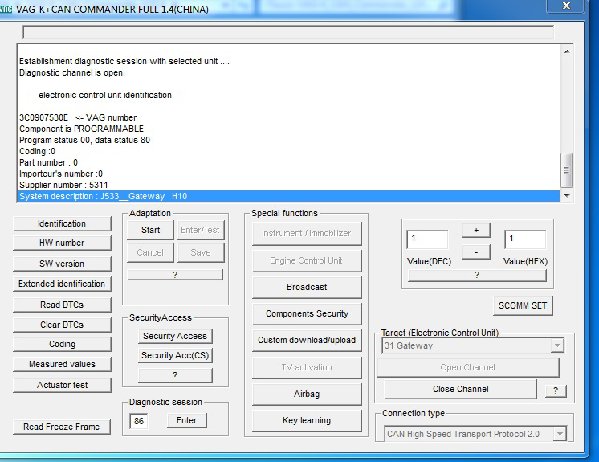Close the VAG K+CAN Commander window
The width and height of the screenshot is (599, 462).
[x=566, y=6]
